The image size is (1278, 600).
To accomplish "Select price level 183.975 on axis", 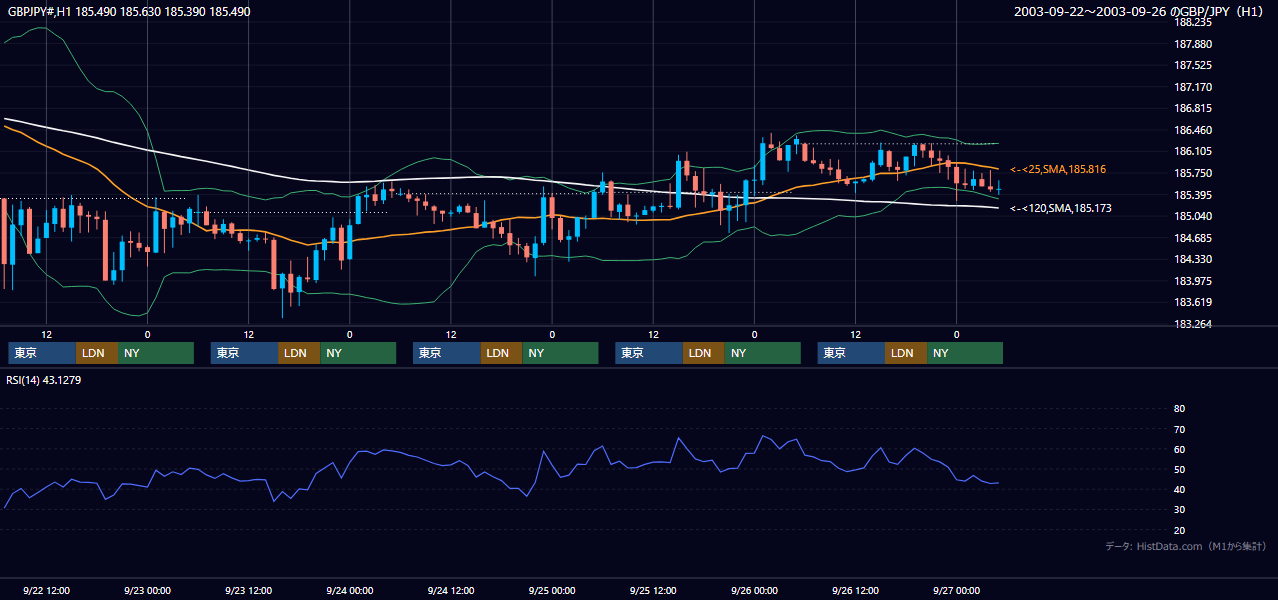I will pos(1193,281).
